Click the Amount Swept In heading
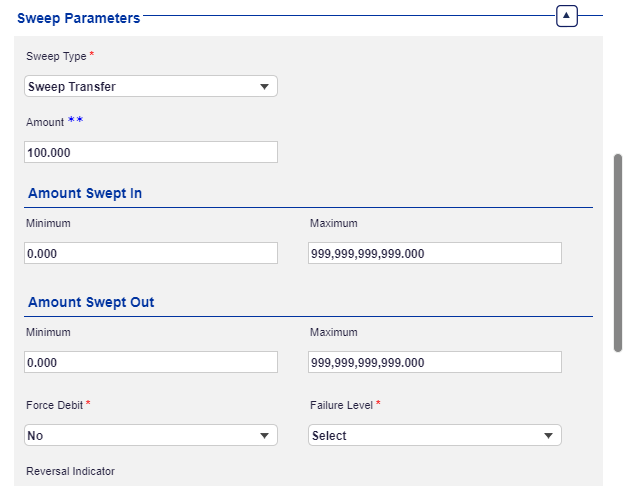The height and width of the screenshot is (495, 628). point(84,193)
